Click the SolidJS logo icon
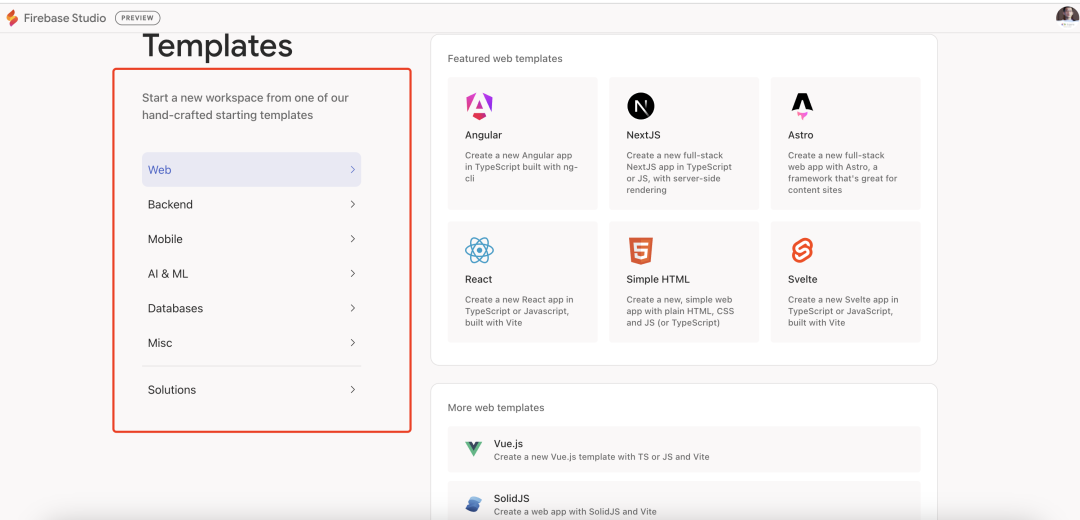The image size is (1080, 520). coord(474,504)
